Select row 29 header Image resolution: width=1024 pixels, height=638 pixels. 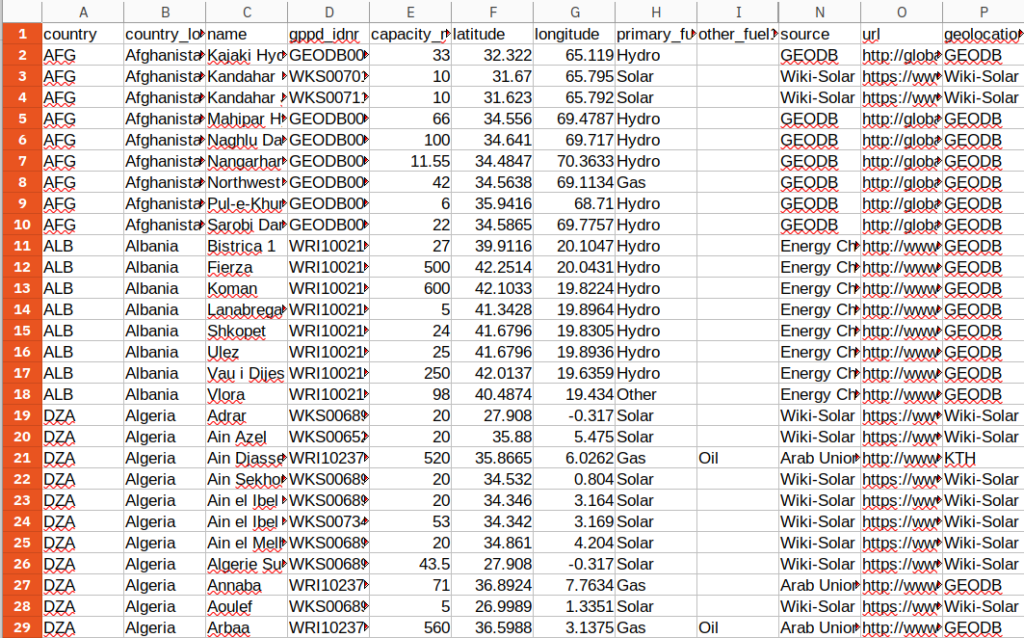tap(22, 628)
